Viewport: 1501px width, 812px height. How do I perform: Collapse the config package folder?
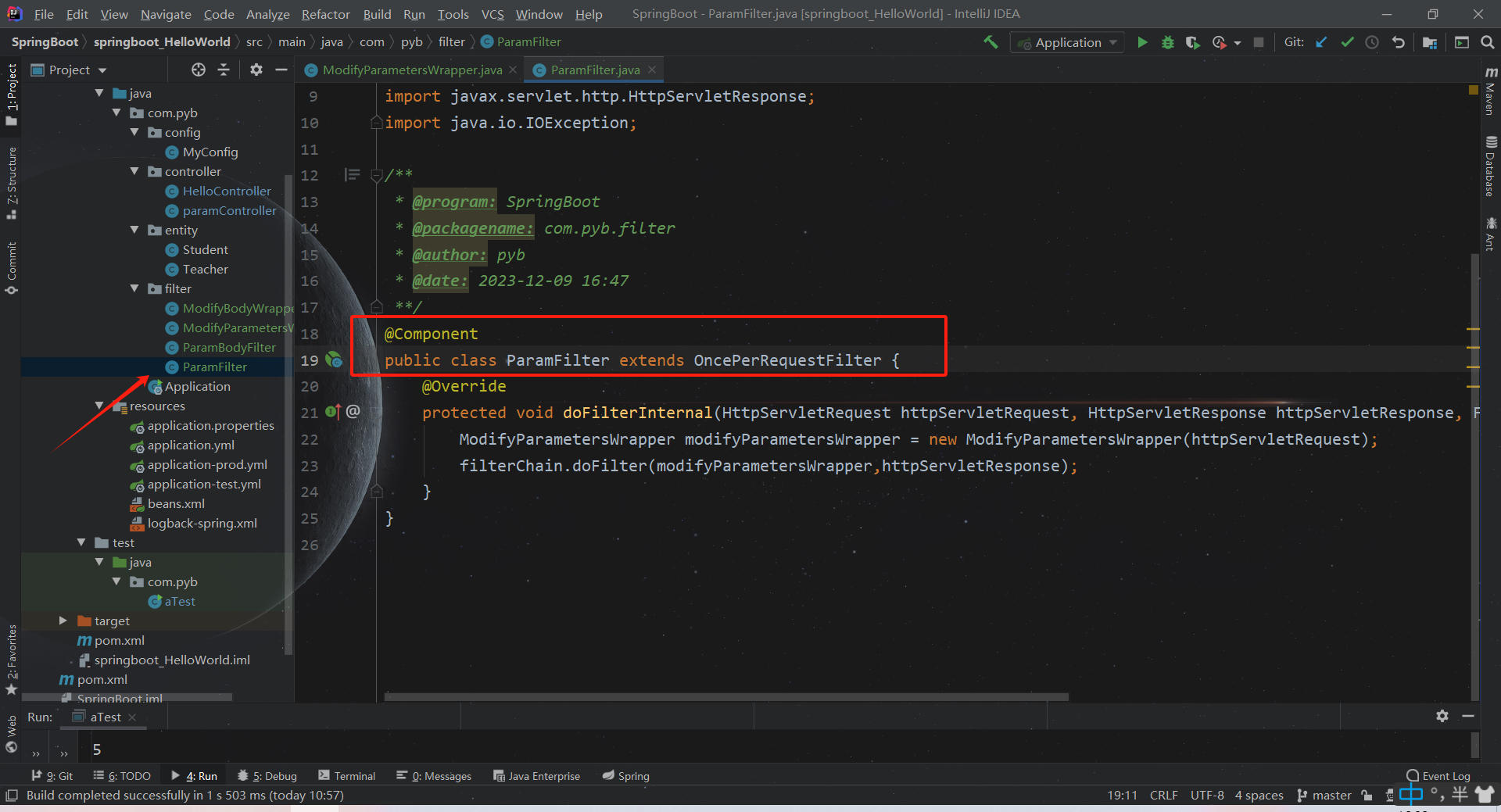coord(134,132)
